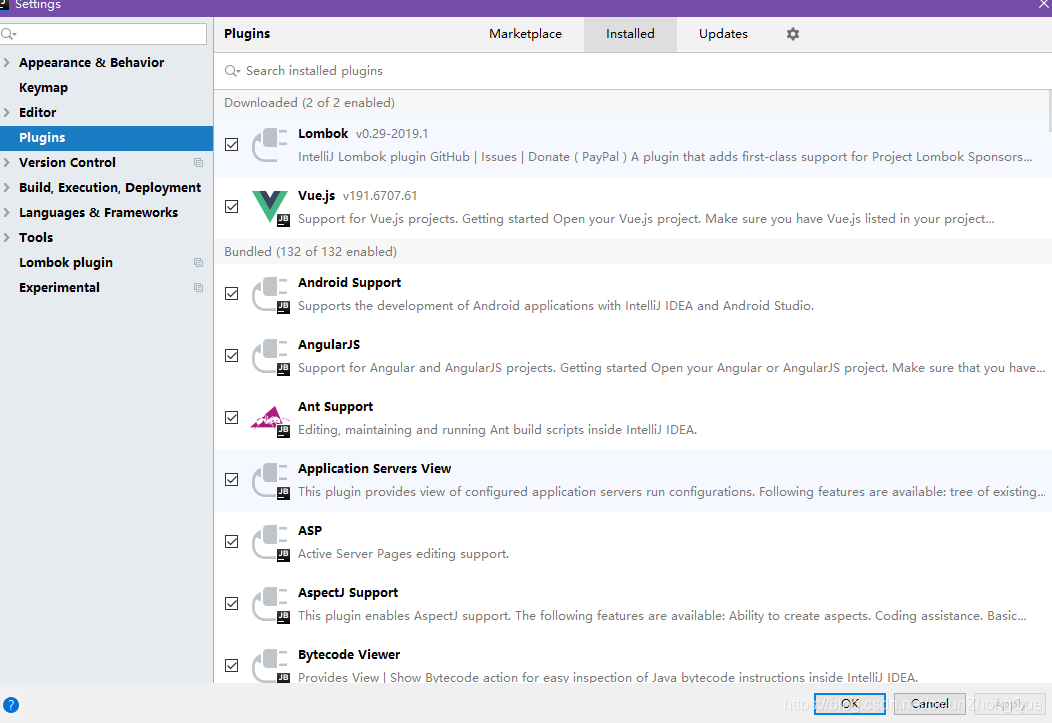Expand the Languages & Frameworks section
This screenshot has height=723, width=1052.
point(7,213)
